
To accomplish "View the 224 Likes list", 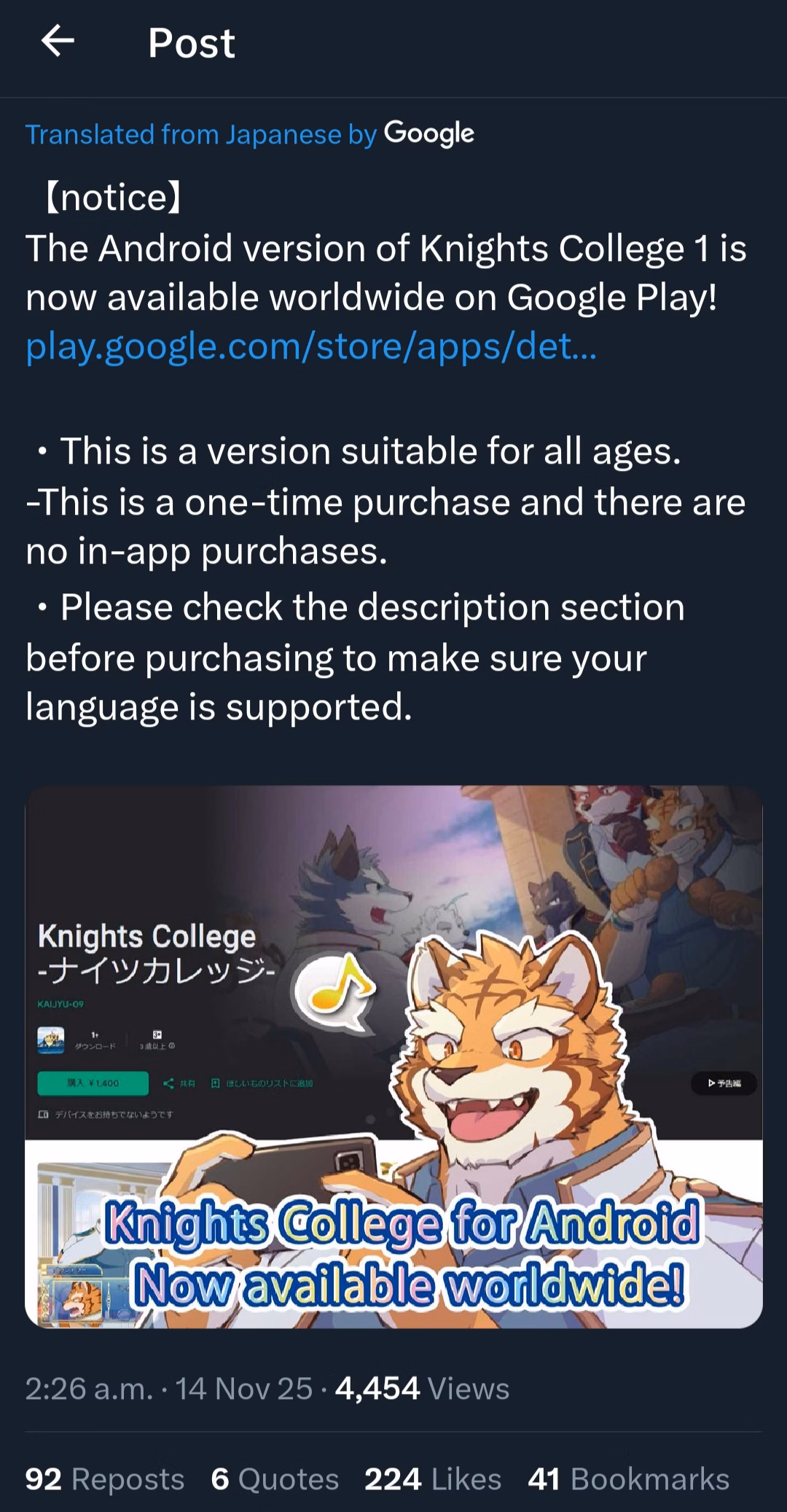I will coord(433,1479).
